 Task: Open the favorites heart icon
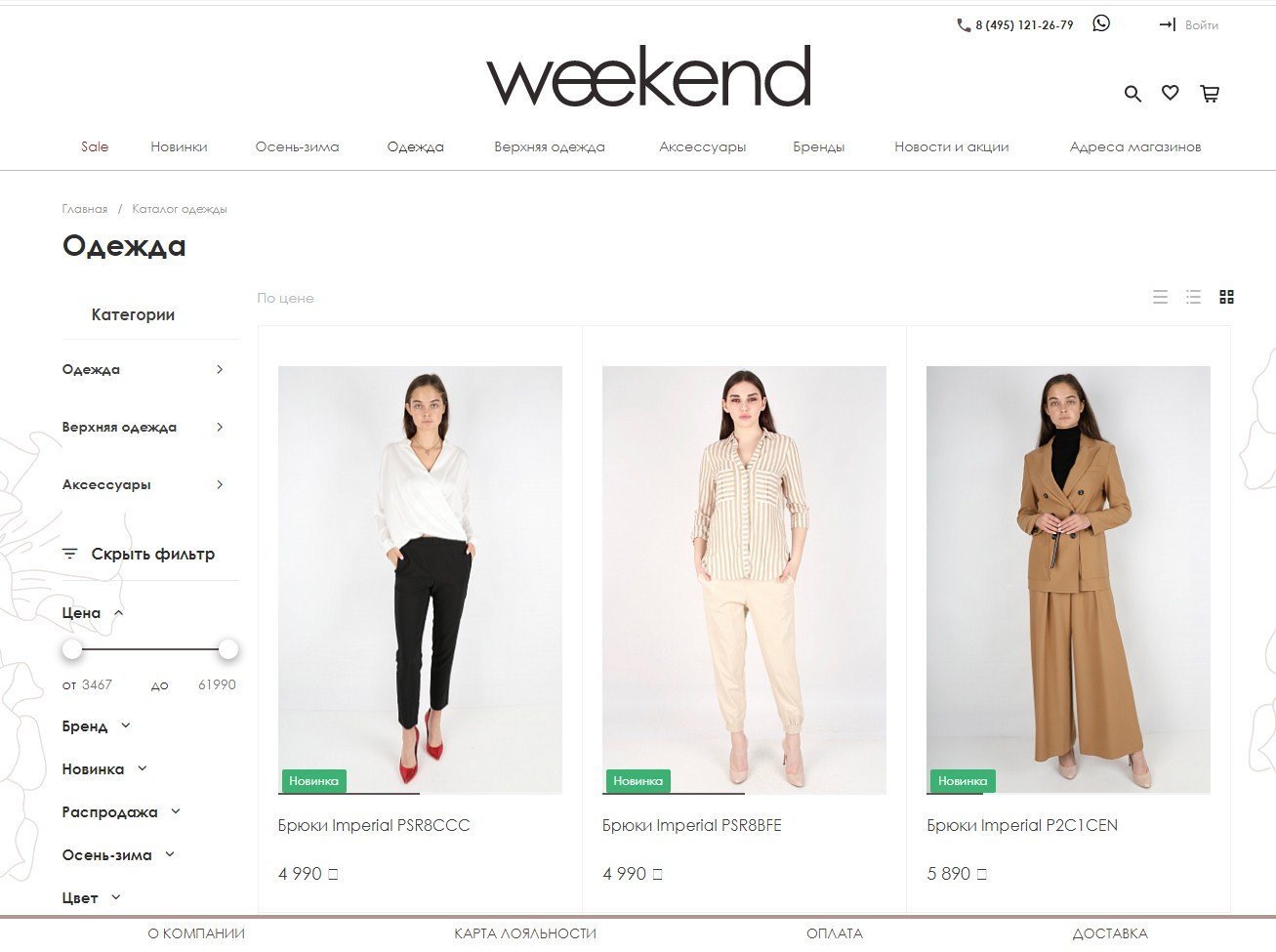click(1170, 93)
